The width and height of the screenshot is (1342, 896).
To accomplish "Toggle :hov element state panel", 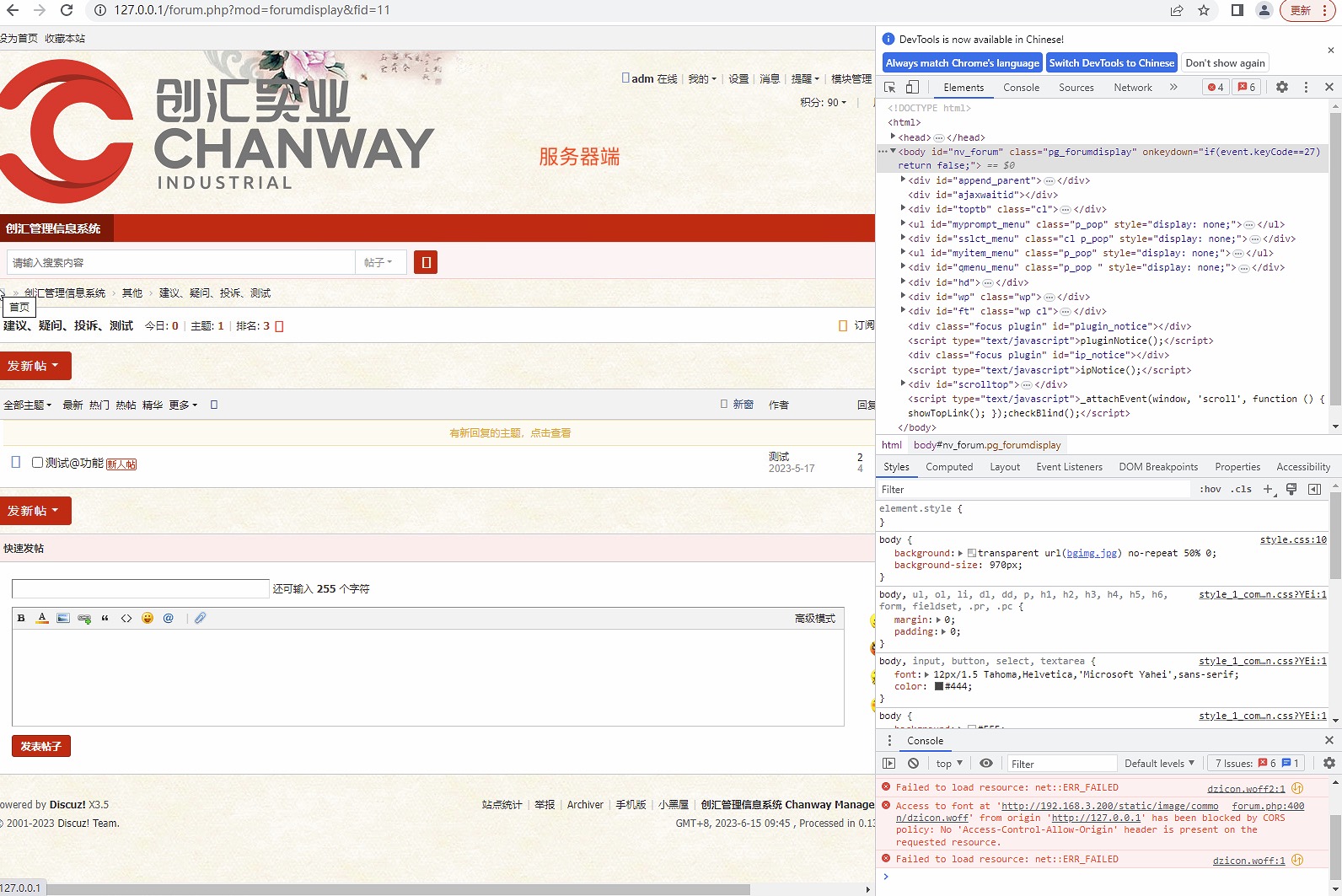I will [x=1210, y=489].
